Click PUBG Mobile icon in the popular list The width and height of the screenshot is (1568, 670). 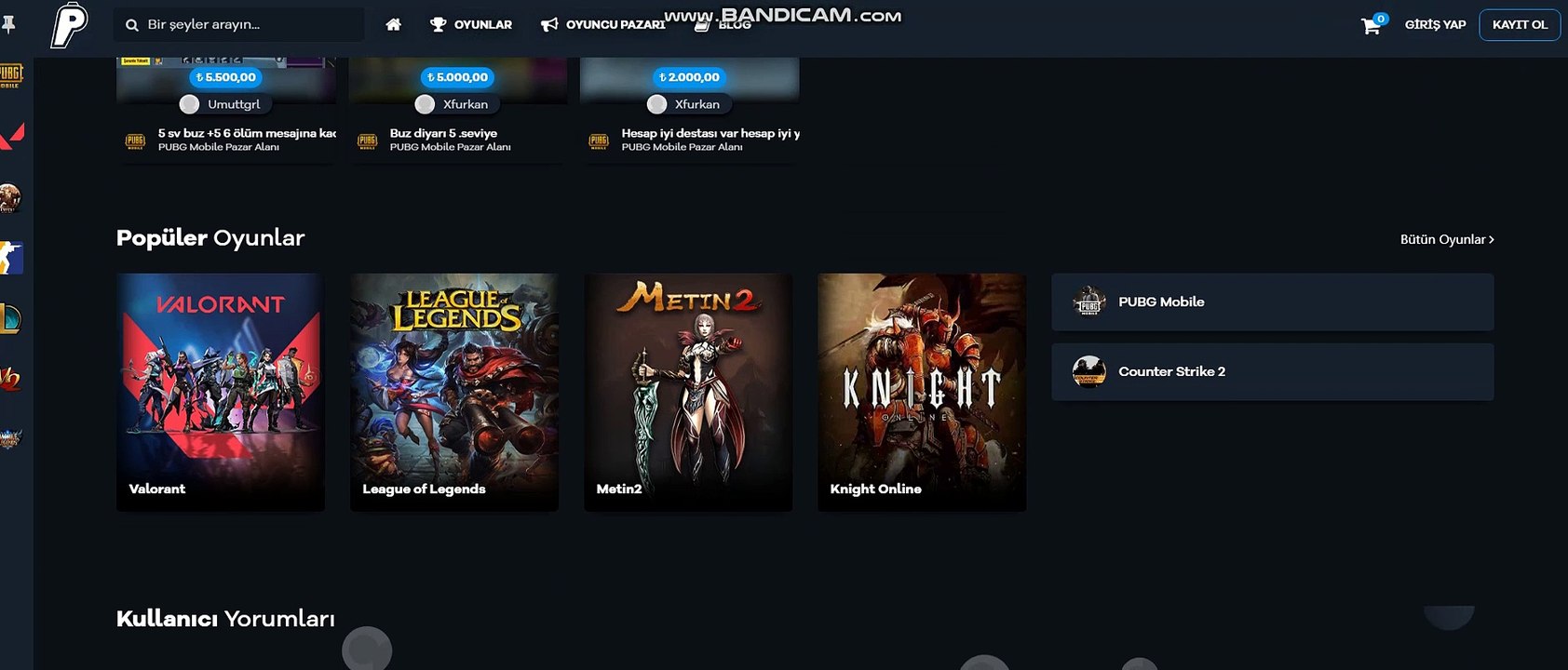[x=1089, y=301]
